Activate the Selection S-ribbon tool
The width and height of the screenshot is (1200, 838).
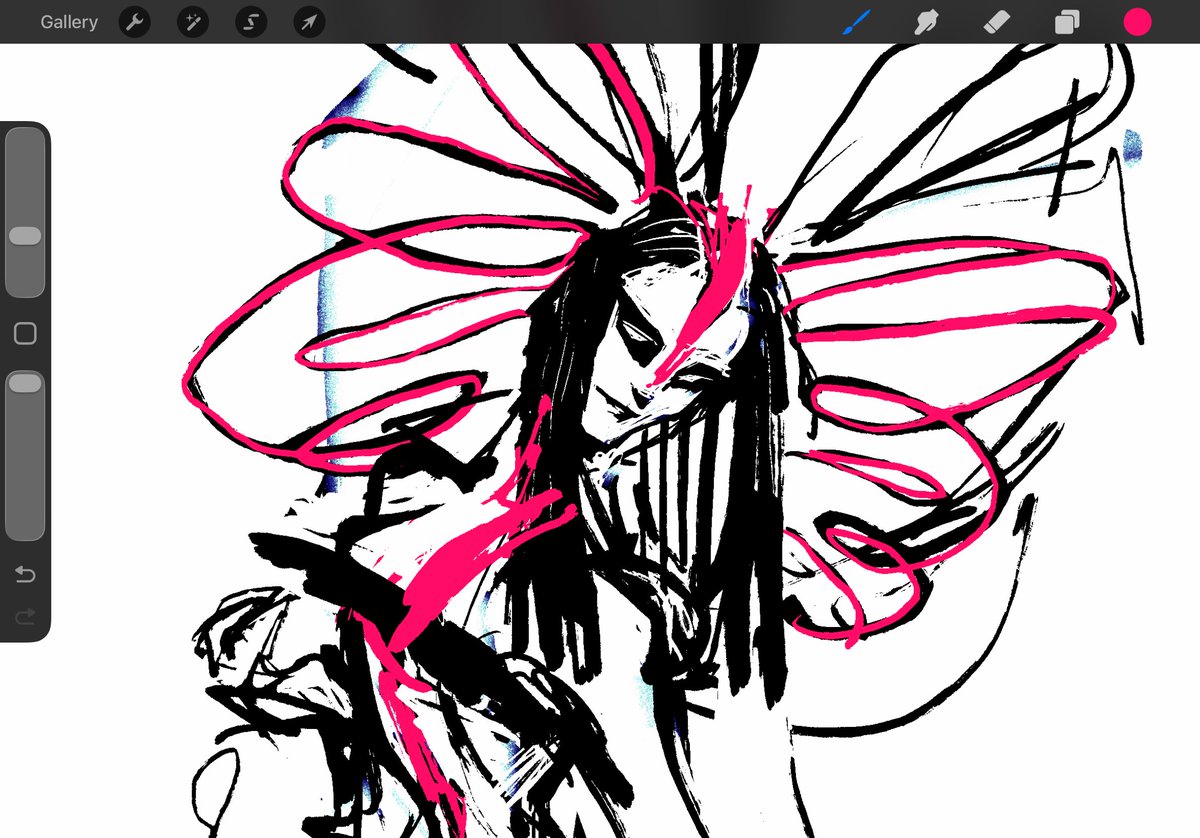251,22
